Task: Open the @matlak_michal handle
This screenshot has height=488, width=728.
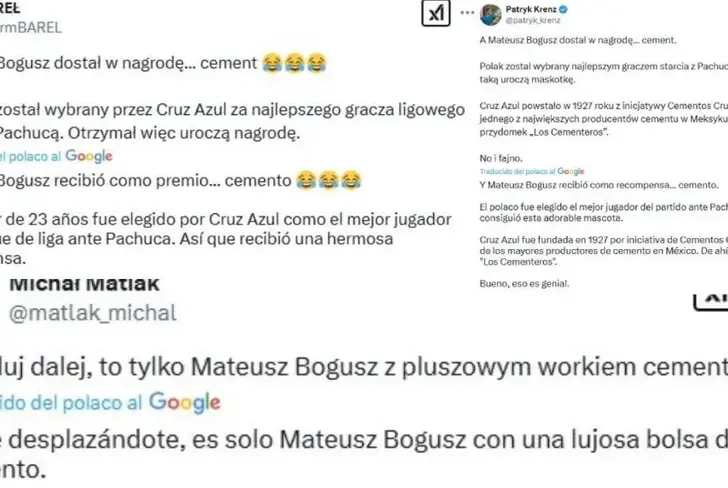Action: 93,313
